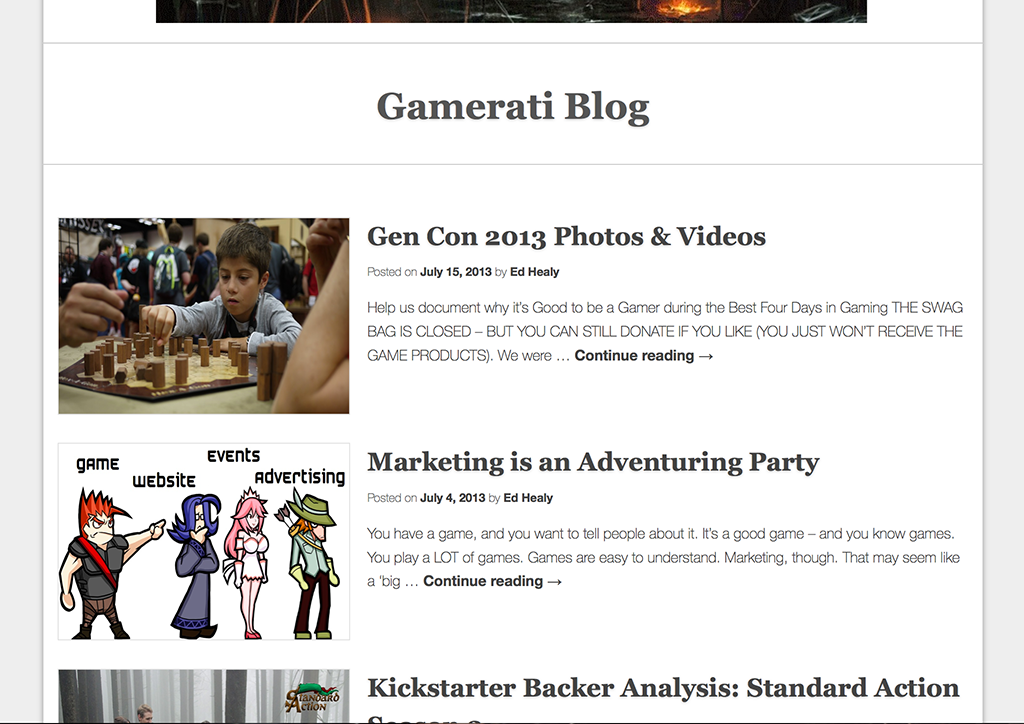Open the Gen Con 2013 Photos & Videos post title
Image resolution: width=1024 pixels, height=724 pixels.
[x=566, y=236]
